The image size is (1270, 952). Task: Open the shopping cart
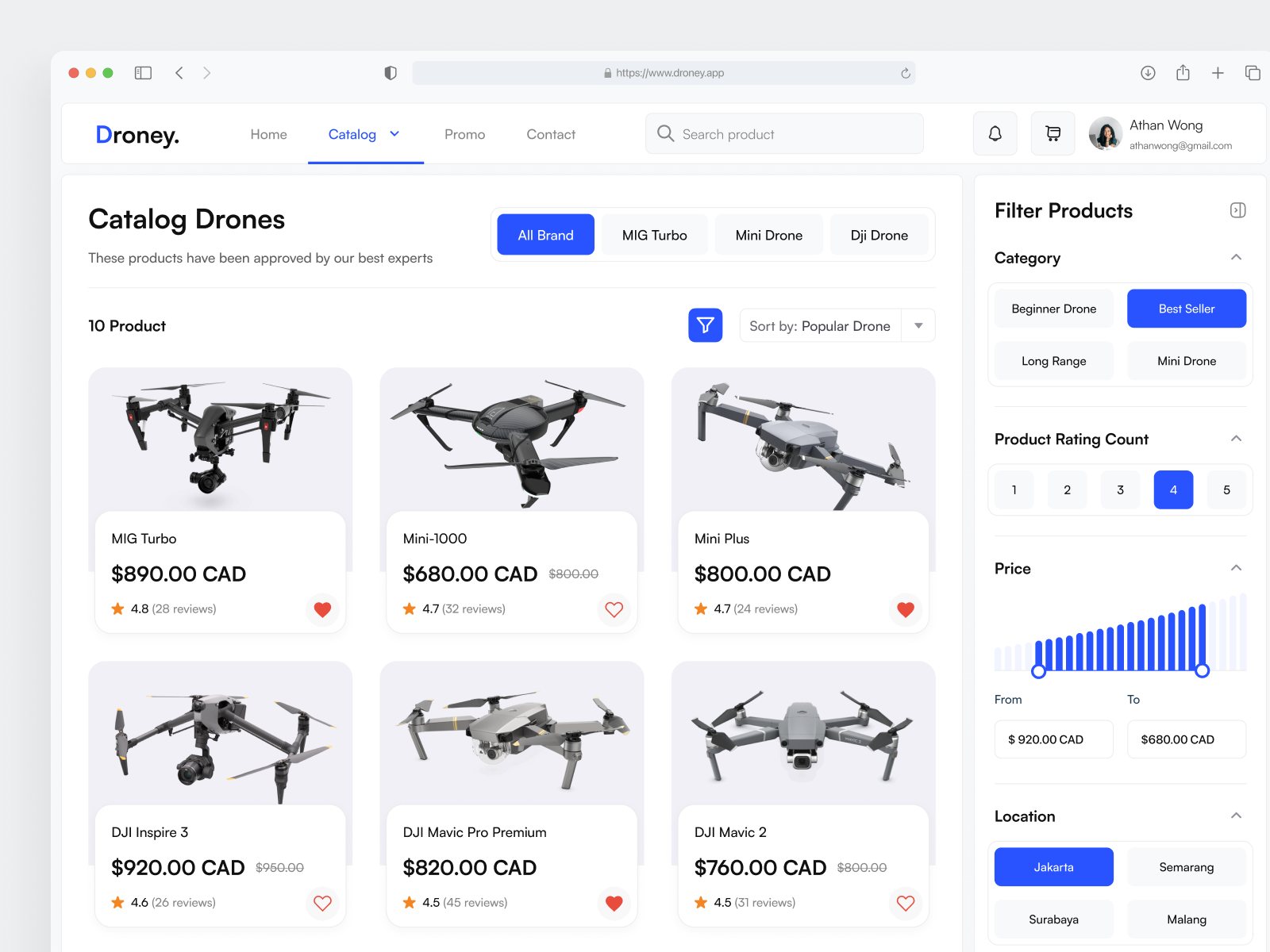(1053, 133)
